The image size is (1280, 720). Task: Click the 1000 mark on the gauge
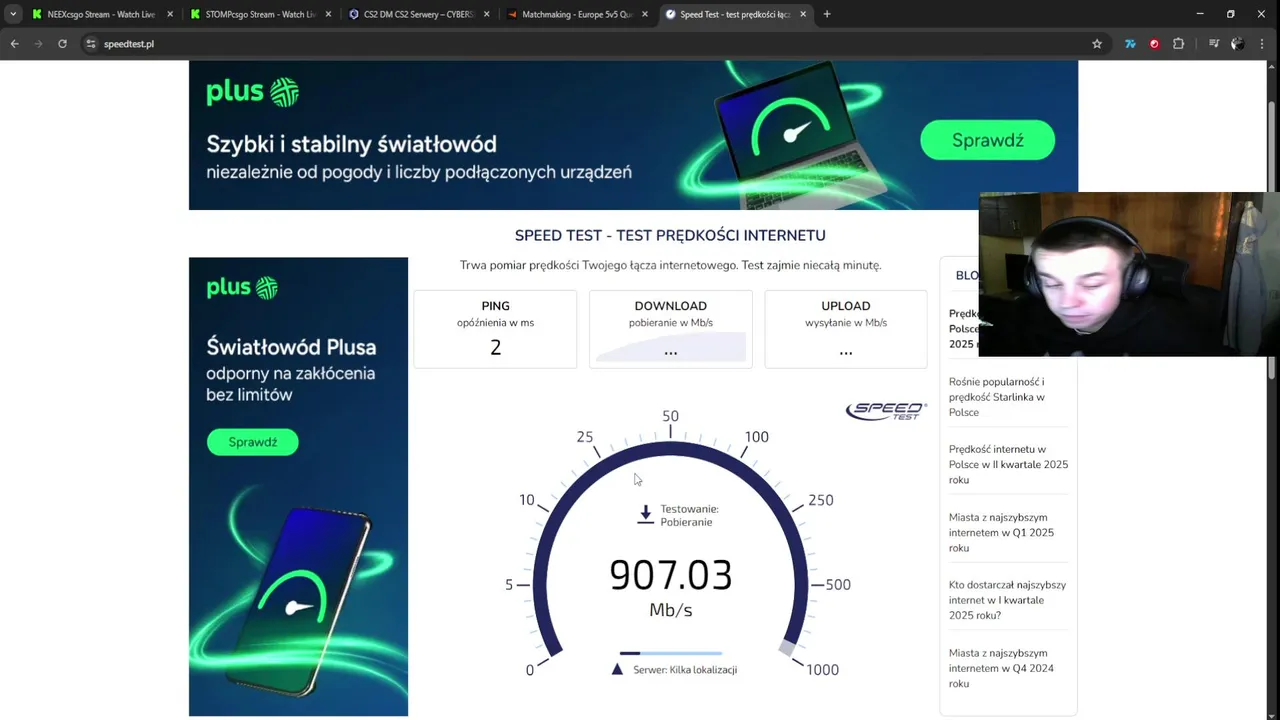tap(822, 670)
